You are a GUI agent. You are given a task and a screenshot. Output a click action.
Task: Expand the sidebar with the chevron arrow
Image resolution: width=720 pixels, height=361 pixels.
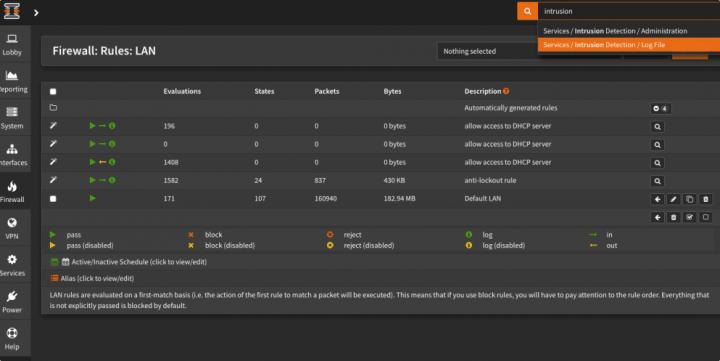pyautogui.click(x=36, y=12)
